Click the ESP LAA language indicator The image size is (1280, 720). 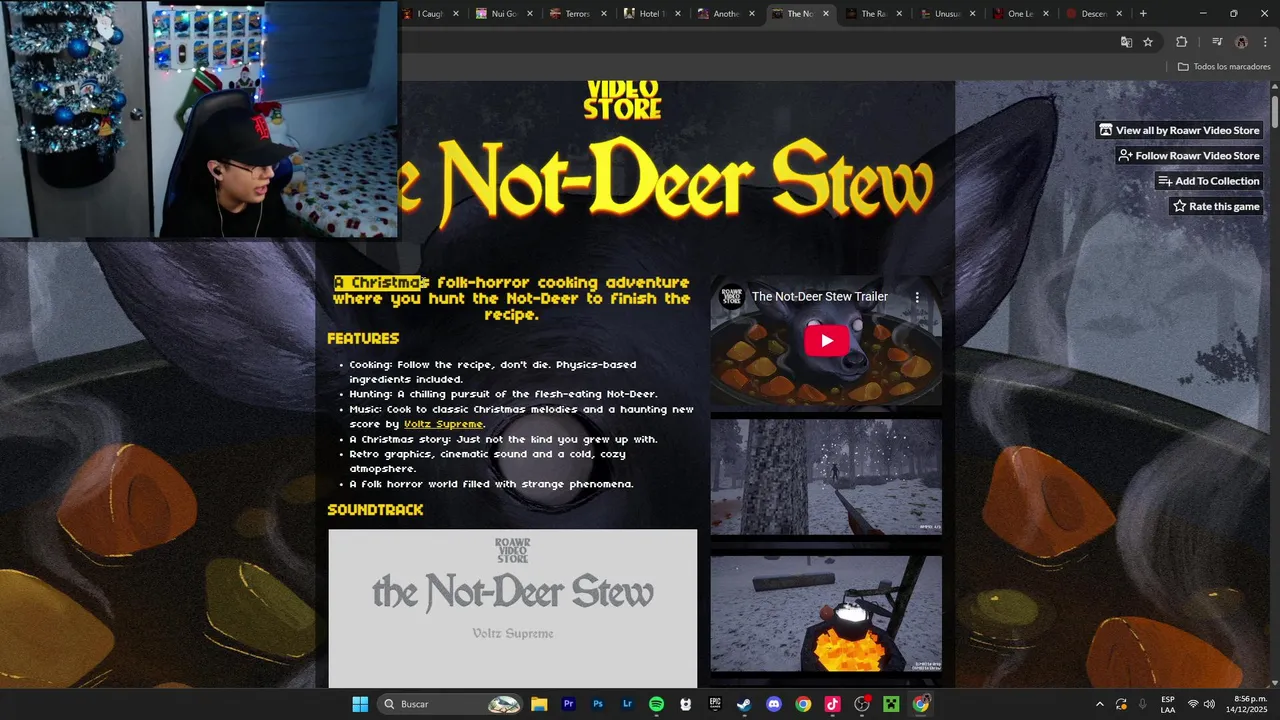(1168, 704)
